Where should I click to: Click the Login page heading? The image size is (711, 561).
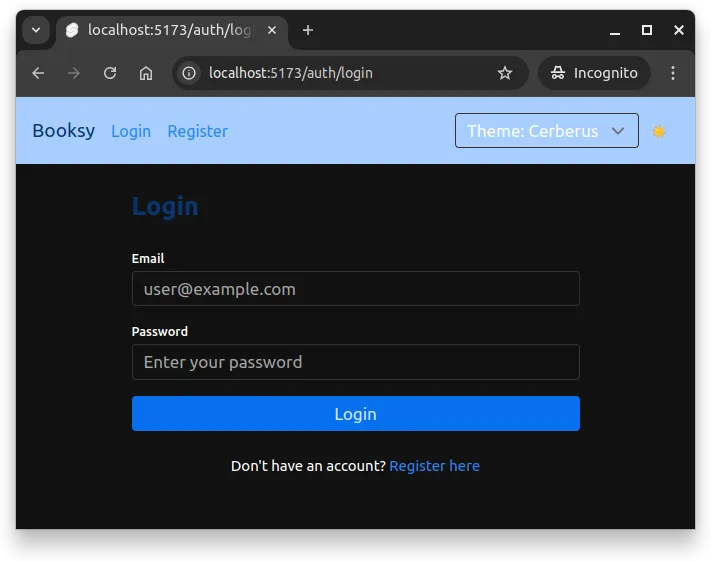coord(165,207)
